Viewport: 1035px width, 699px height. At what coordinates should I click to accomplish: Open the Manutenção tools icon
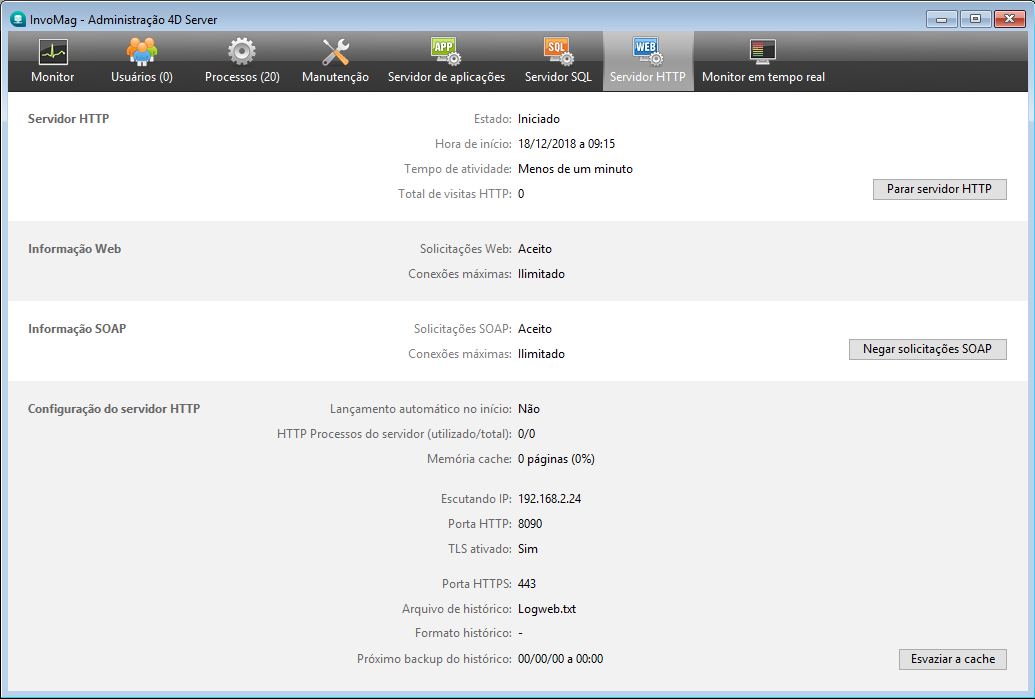[335, 51]
